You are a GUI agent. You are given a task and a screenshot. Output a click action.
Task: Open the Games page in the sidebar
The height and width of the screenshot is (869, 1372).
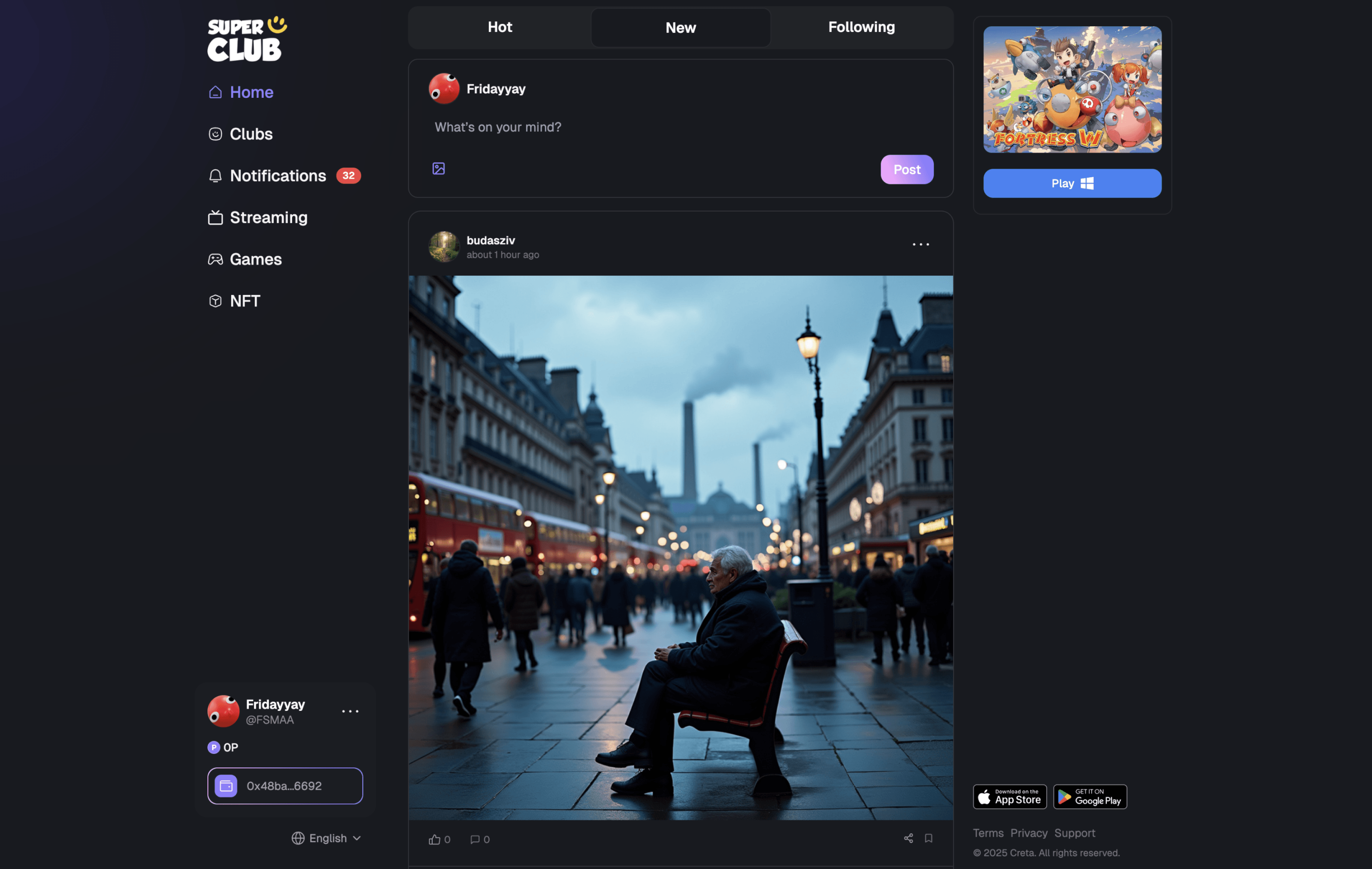click(x=255, y=259)
